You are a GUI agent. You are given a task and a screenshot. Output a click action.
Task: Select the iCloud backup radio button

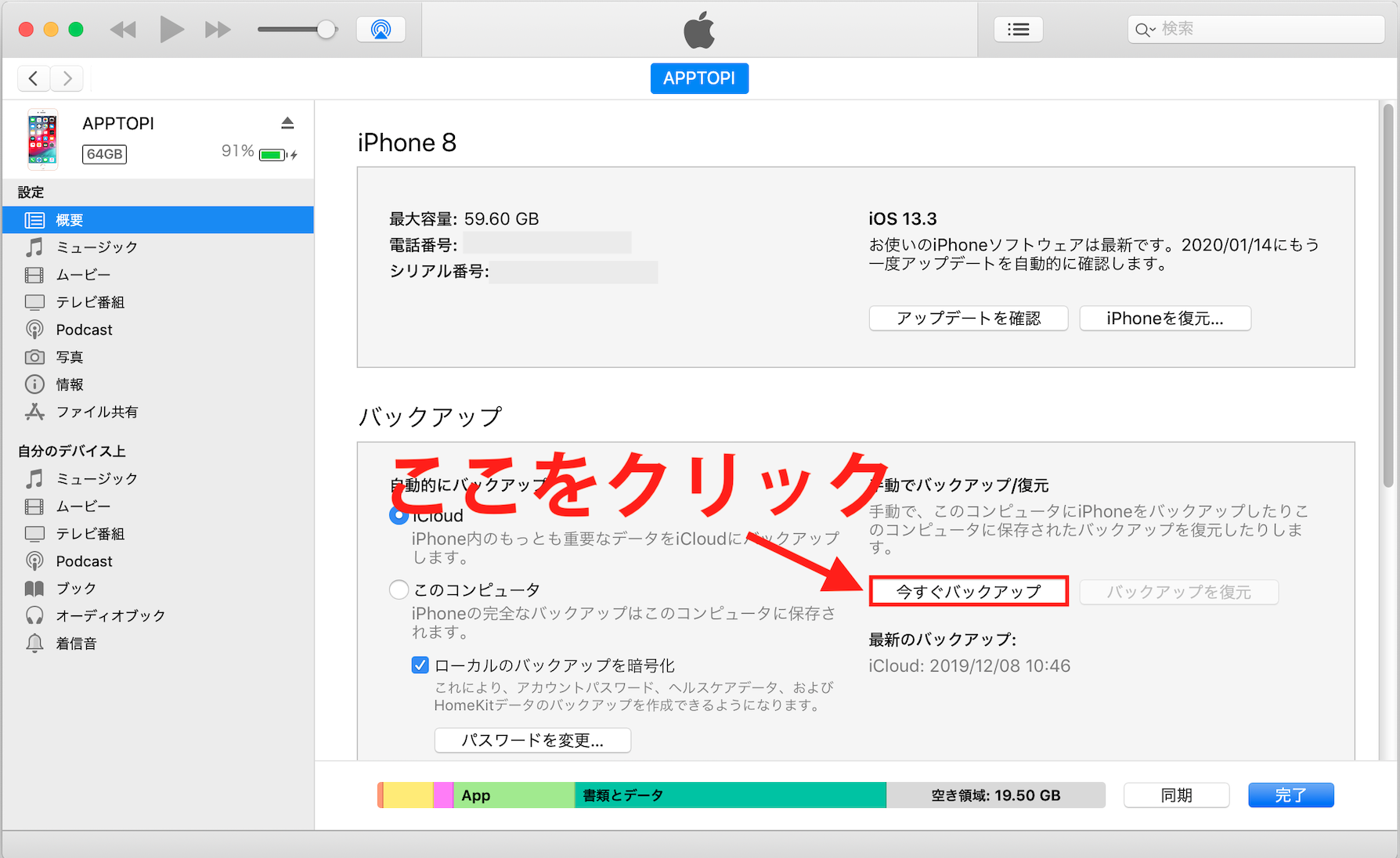pyautogui.click(x=399, y=515)
